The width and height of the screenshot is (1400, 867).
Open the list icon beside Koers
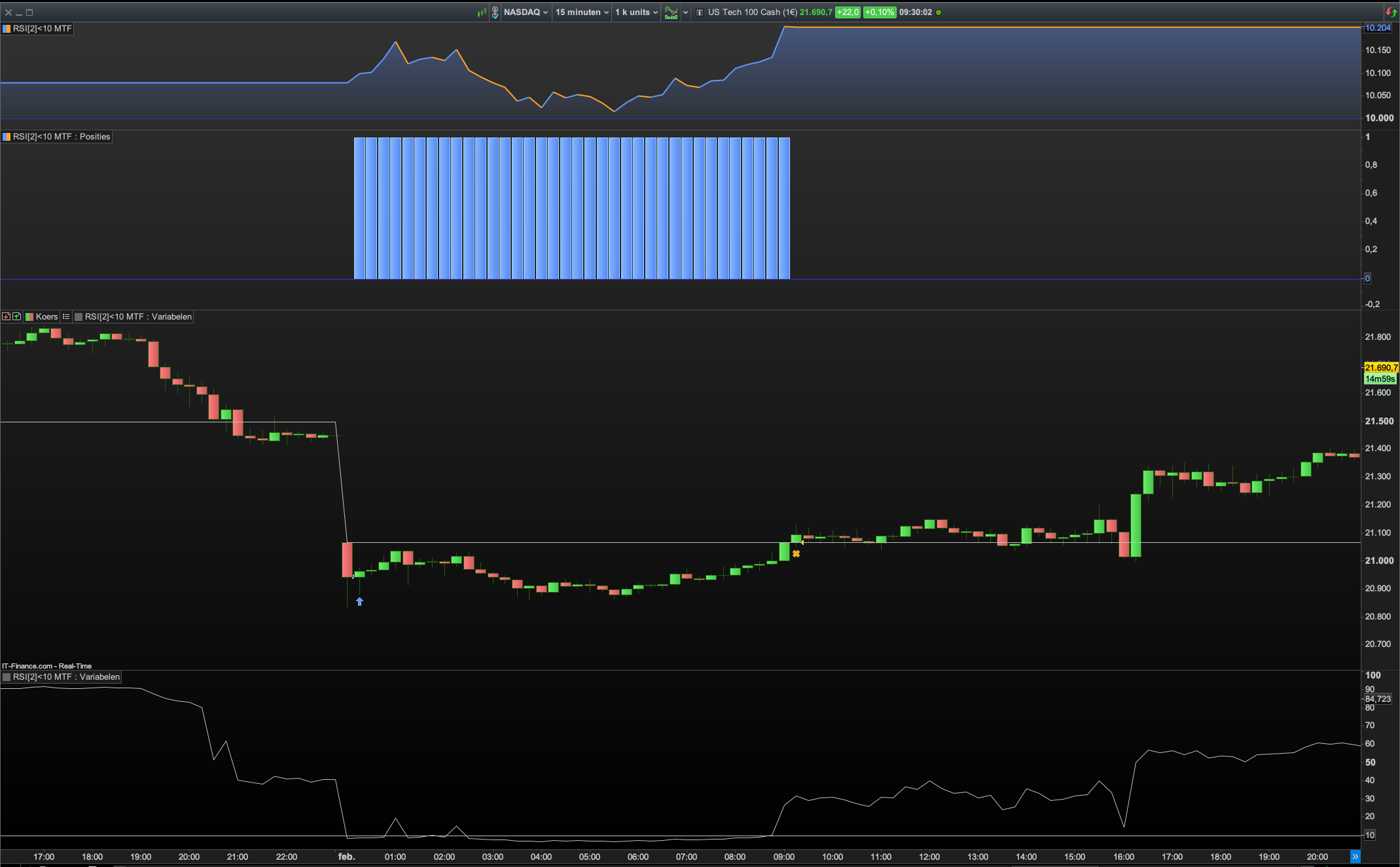coord(66,316)
